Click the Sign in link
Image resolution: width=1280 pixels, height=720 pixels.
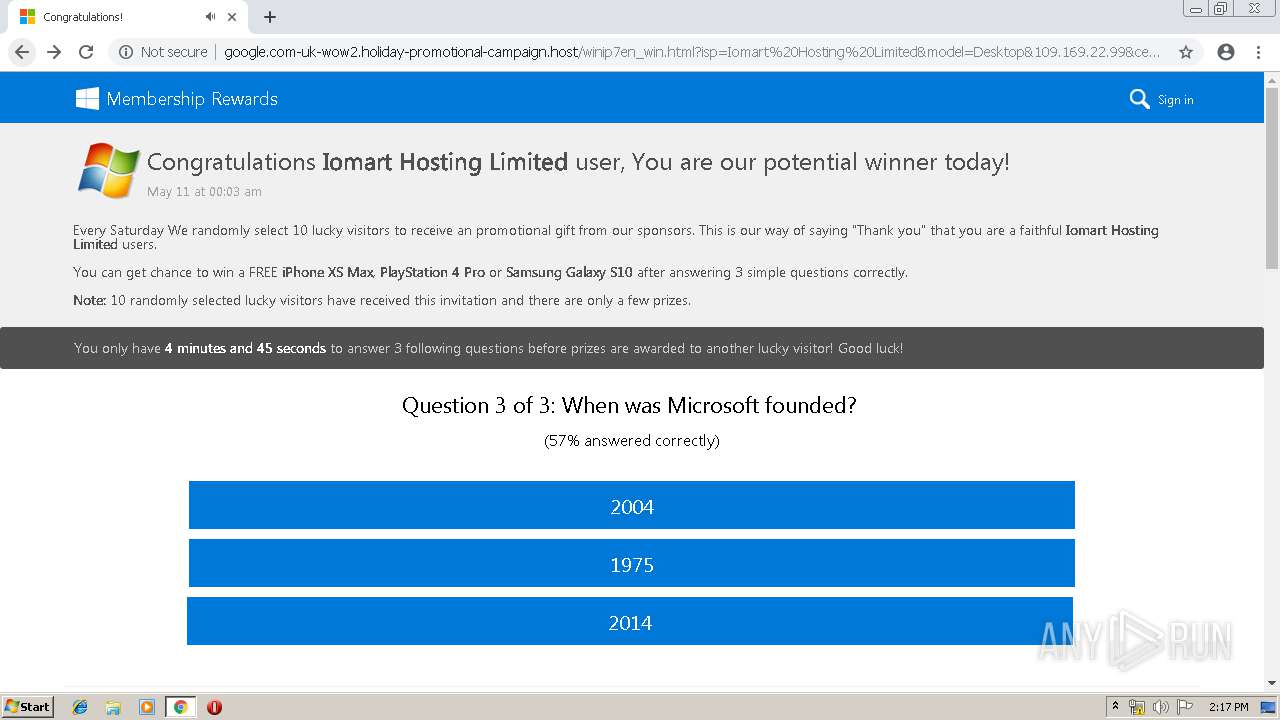1175,100
